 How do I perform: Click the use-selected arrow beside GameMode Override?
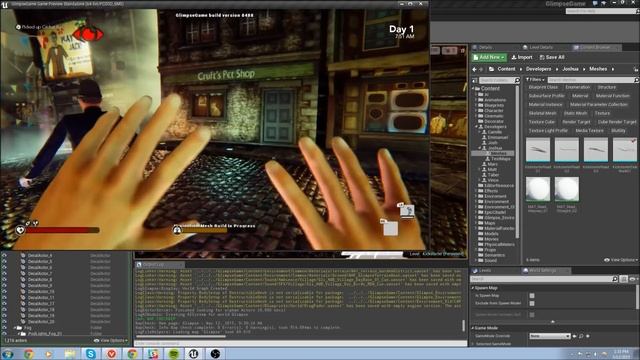pyautogui.click(x=575, y=336)
